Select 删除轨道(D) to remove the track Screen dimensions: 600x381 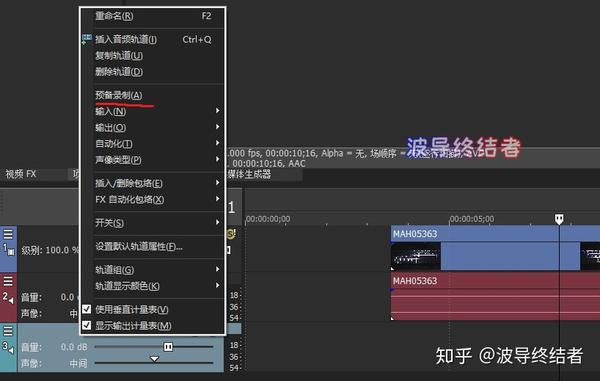pyautogui.click(x=153, y=72)
